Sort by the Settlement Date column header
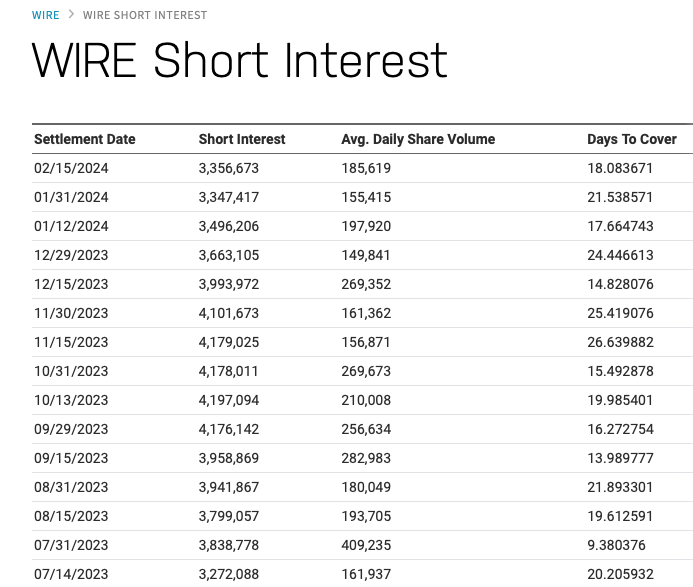The width and height of the screenshot is (693, 587). [85, 139]
